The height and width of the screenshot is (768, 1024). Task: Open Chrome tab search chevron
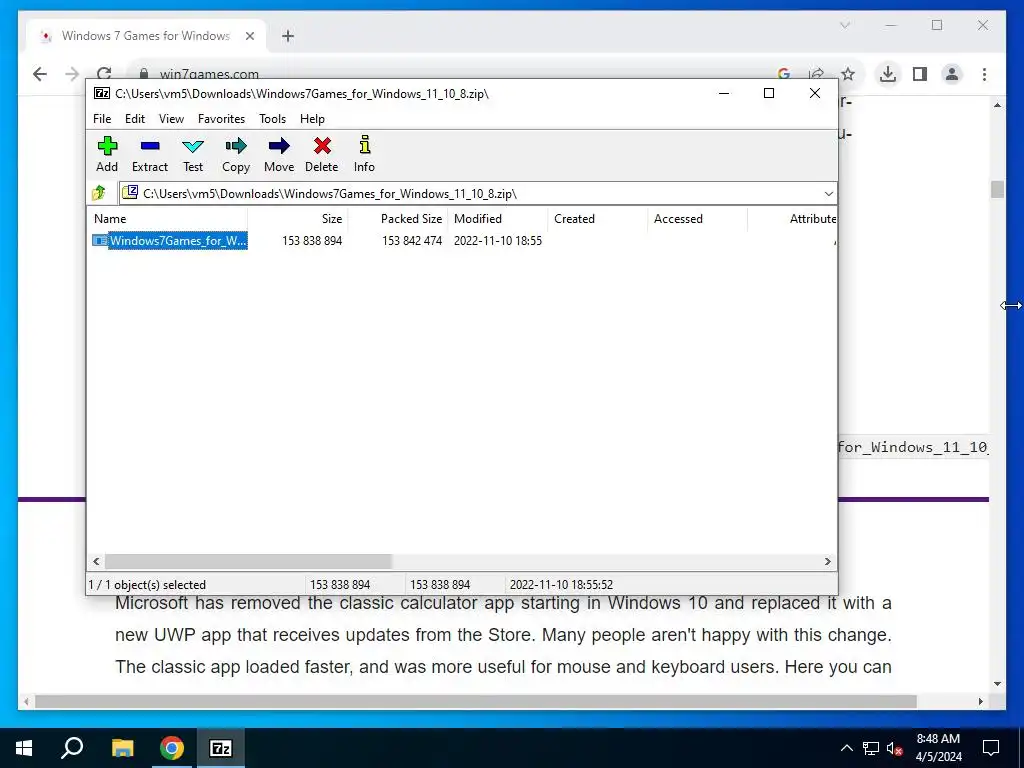844,25
